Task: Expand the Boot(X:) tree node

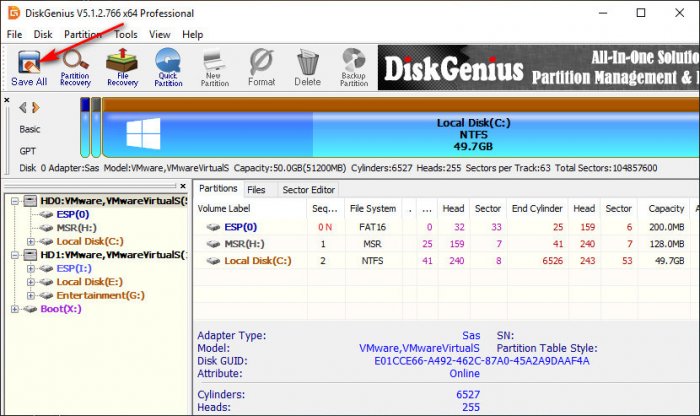Action: (x=15, y=309)
